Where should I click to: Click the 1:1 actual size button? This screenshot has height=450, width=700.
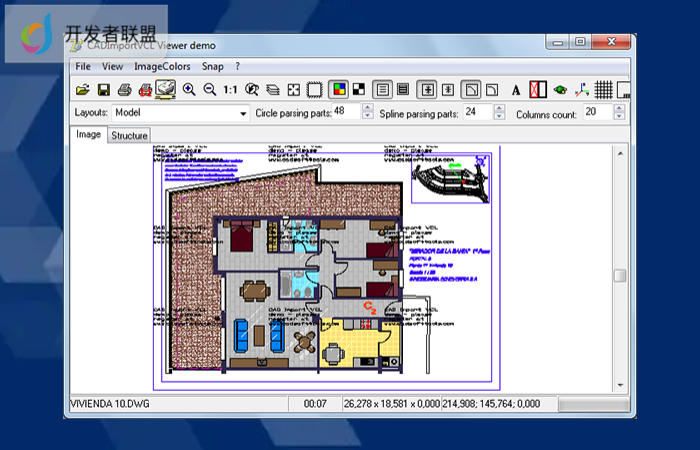tap(231, 90)
